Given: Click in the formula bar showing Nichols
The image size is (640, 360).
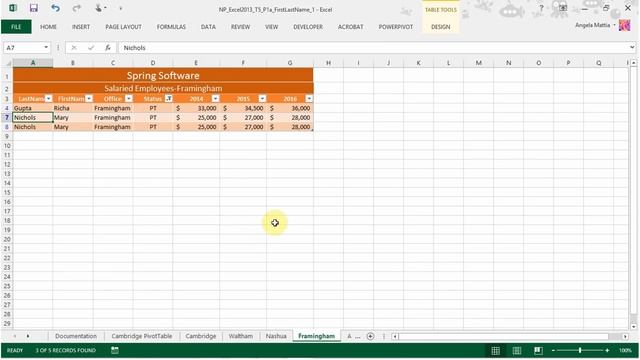Looking at the screenshot, I should [x=373, y=48].
